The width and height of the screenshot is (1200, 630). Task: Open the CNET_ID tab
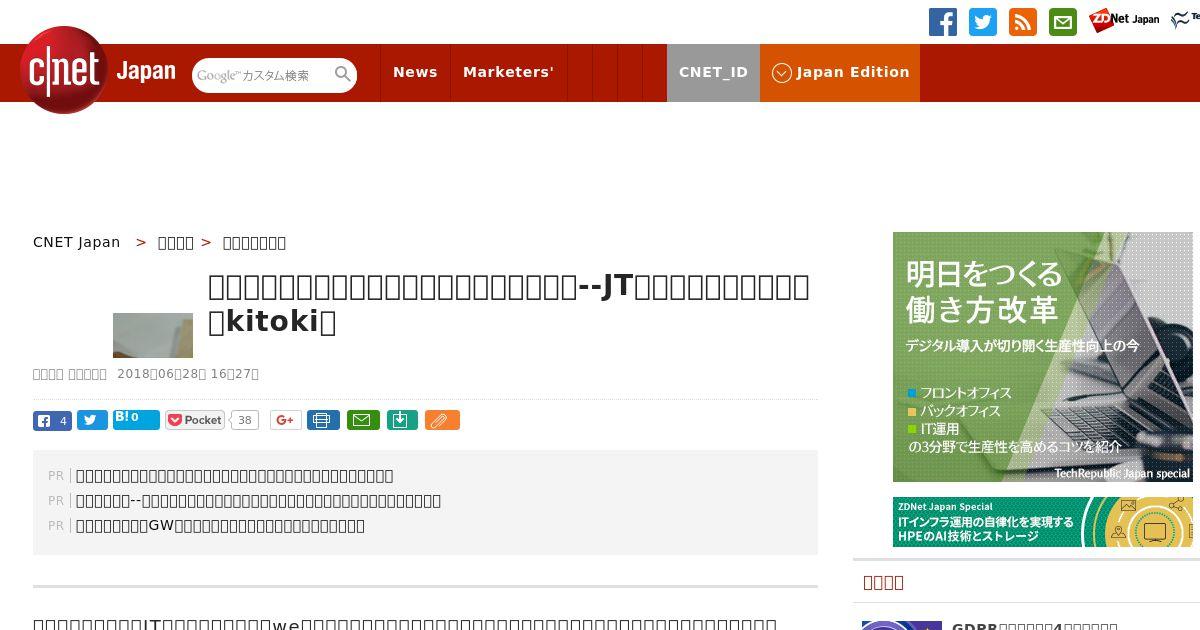pos(713,72)
